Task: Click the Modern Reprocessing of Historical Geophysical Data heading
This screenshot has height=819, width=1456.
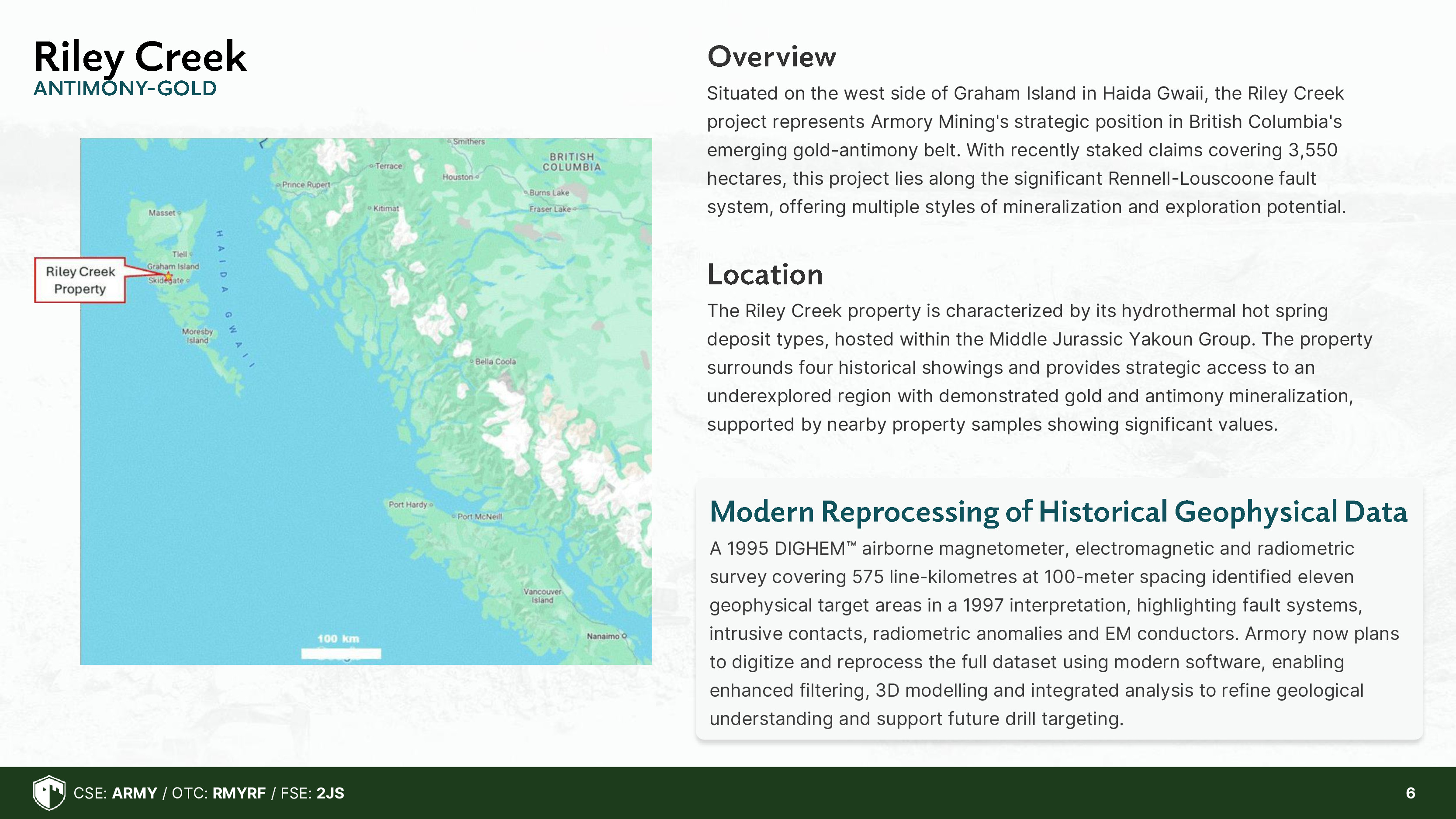Action: pyautogui.click(x=1058, y=511)
